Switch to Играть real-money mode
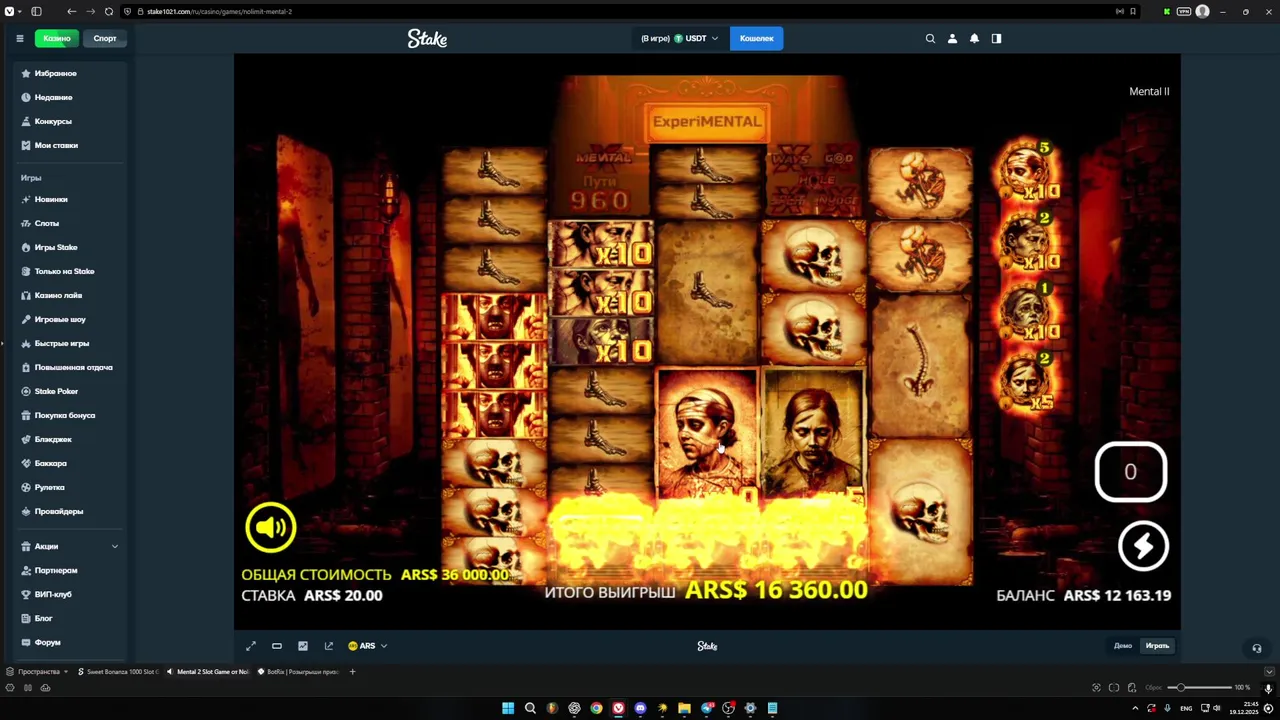 click(1157, 646)
